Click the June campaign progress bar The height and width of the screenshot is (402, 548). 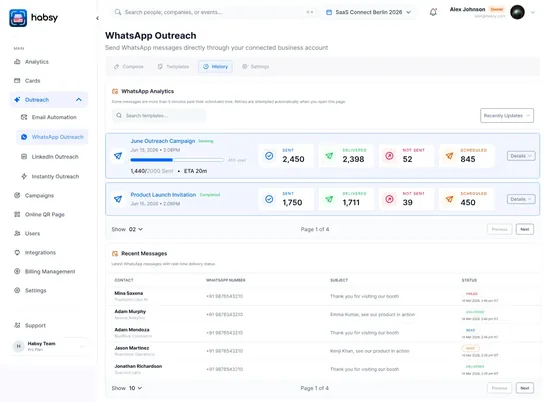click(177, 160)
